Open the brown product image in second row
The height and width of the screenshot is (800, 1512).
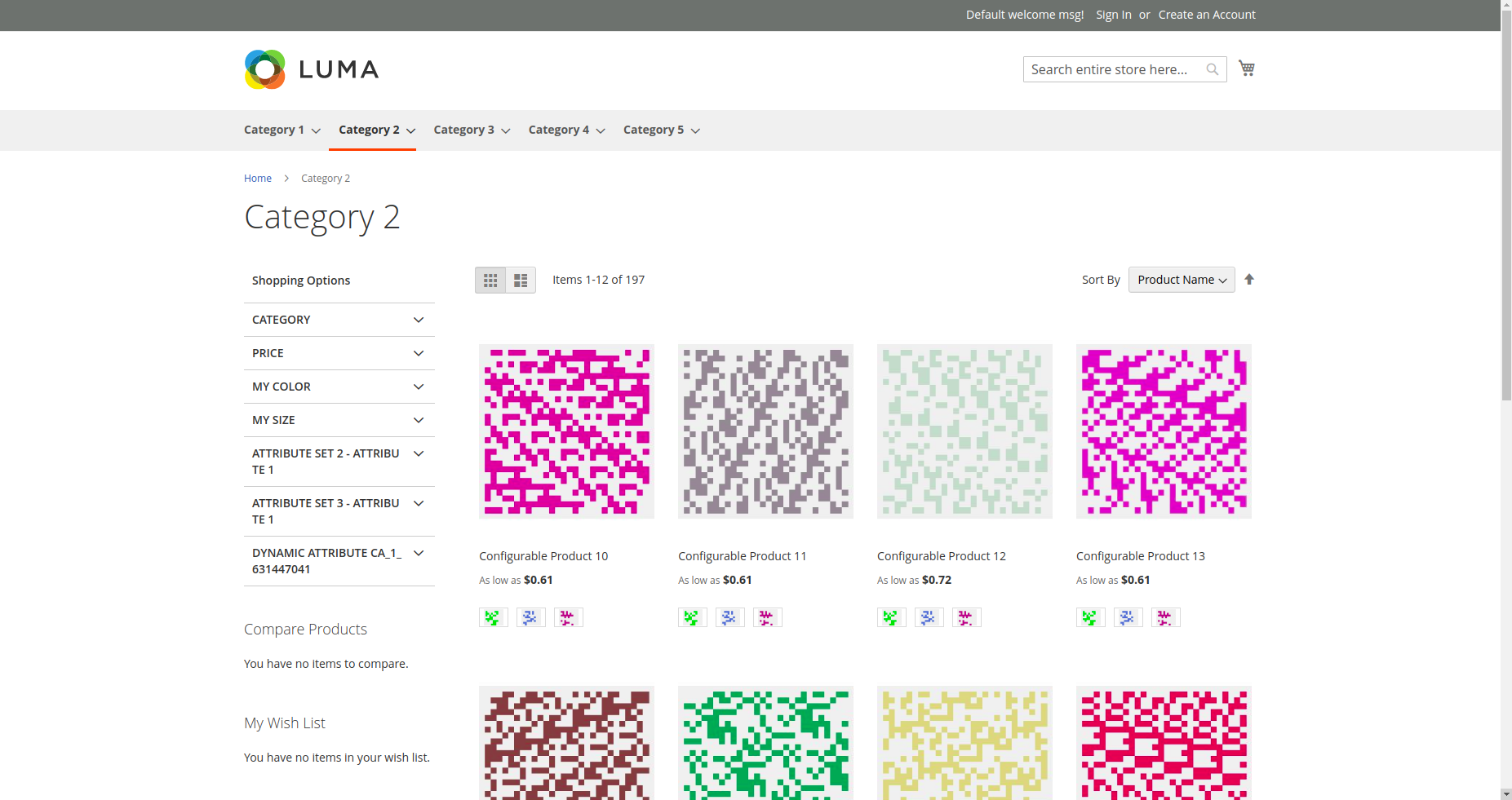(x=566, y=743)
